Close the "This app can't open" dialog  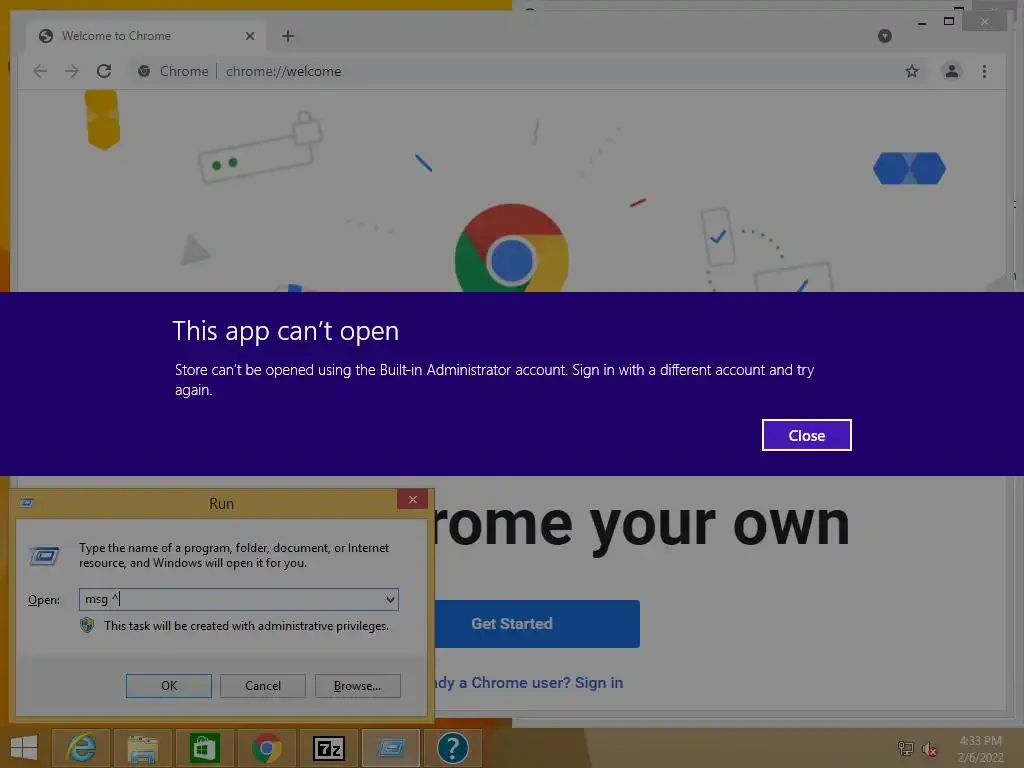pyautogui.click(x=807, y=435)
